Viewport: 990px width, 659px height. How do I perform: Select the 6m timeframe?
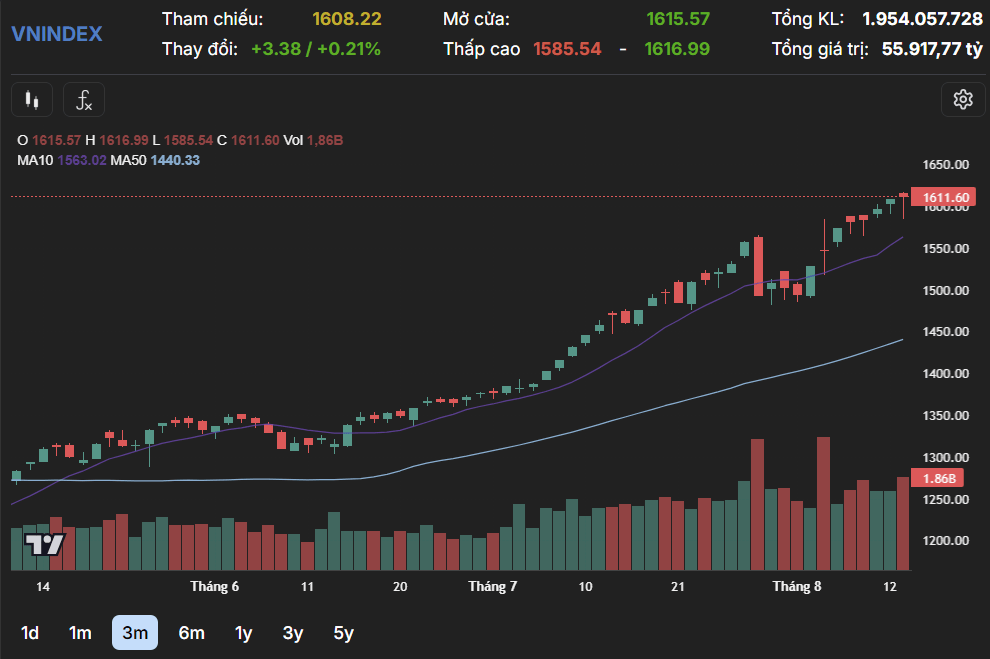tap(191, 632)
